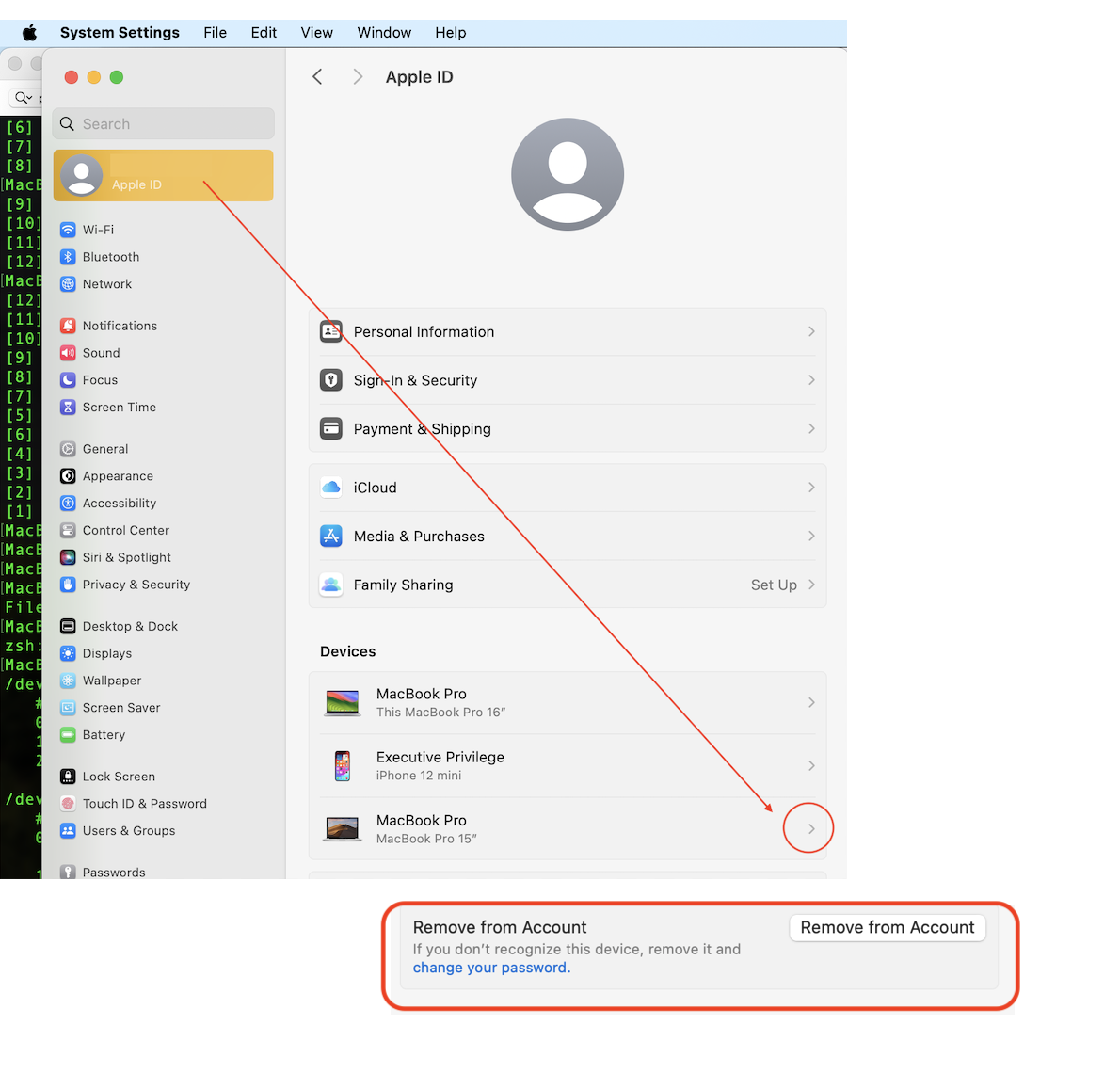The image size is (1120, 1073).
Task: Expand Media & Purchases chevron
Action: [811, 536]
